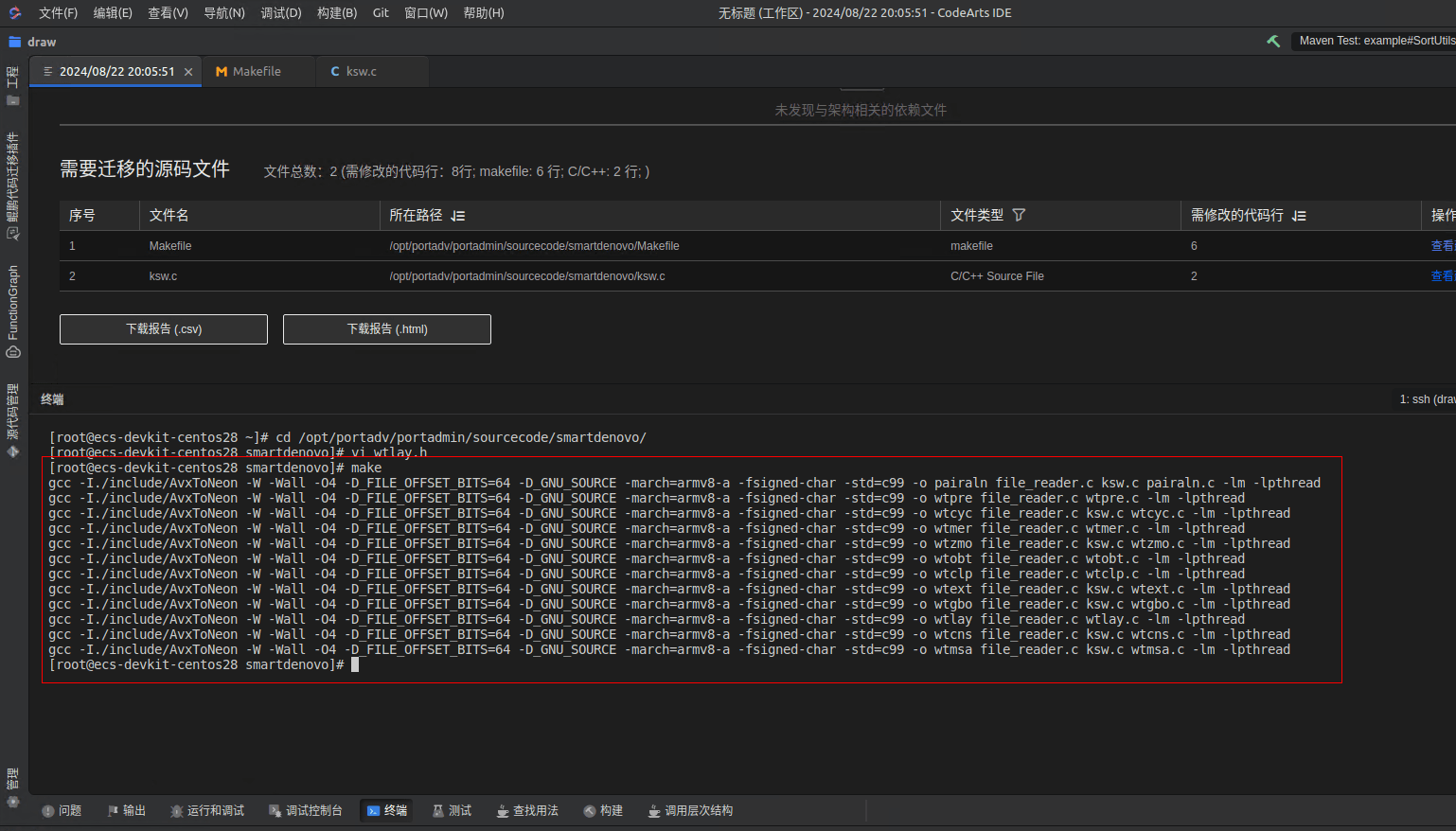Download the report as .csv
1456x831 pixels.
pyautogui.click(x=164, y=329)
